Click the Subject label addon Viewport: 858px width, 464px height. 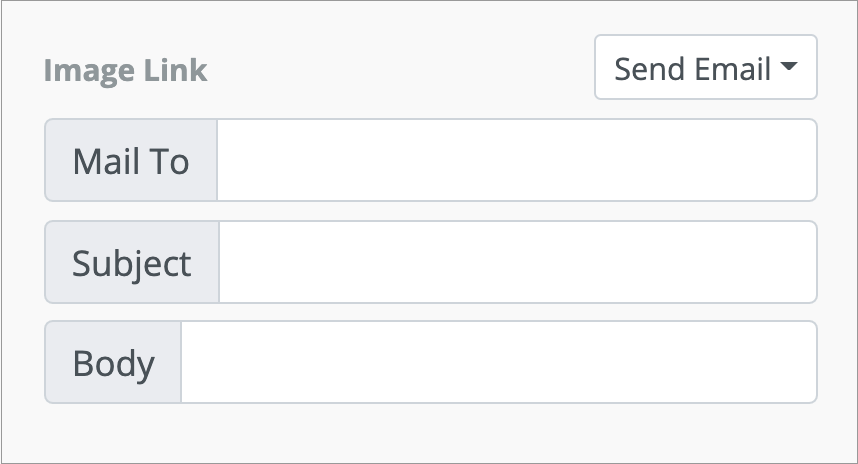point(132,262)
